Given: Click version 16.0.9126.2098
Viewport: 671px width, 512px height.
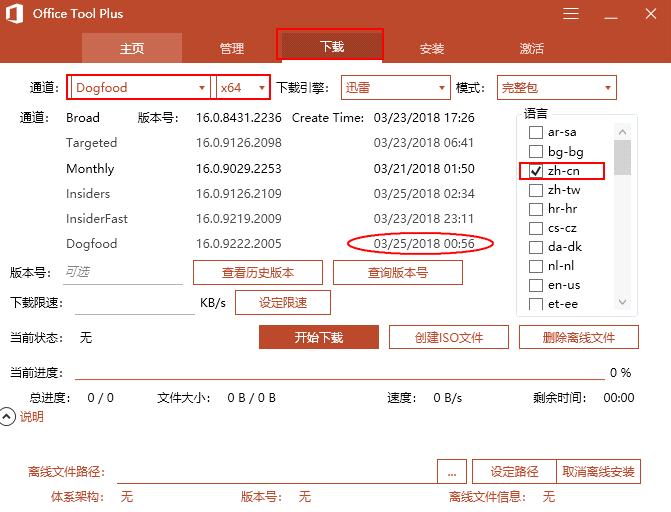Looking at the screenshot, I should coord(238,143).
